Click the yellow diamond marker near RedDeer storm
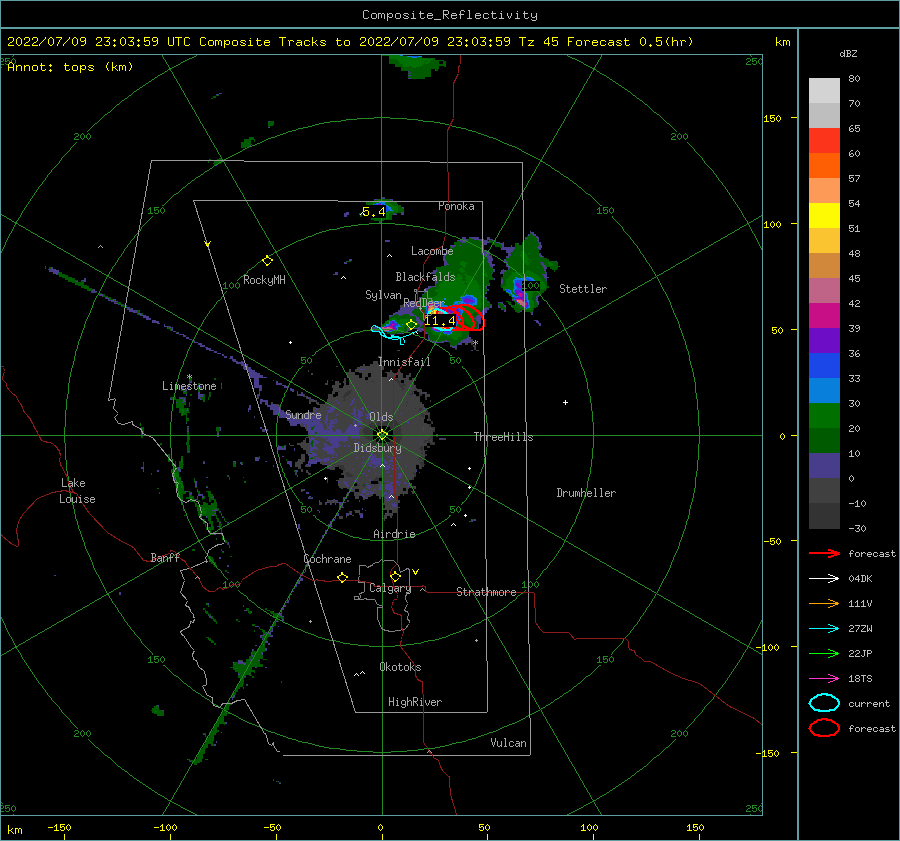 click(411, 325)
